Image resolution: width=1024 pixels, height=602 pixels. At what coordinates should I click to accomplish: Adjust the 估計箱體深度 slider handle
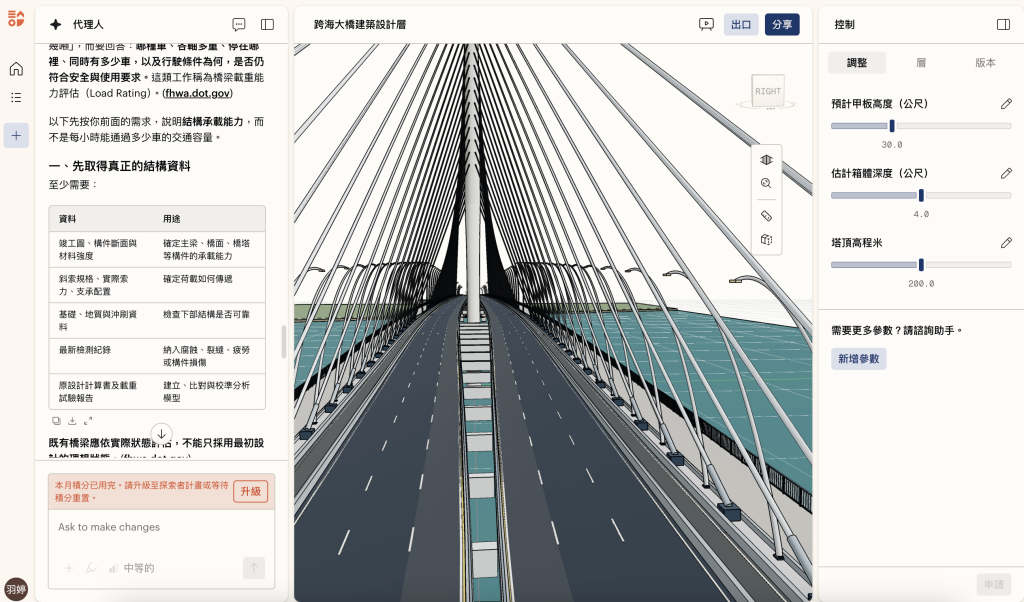921,195
